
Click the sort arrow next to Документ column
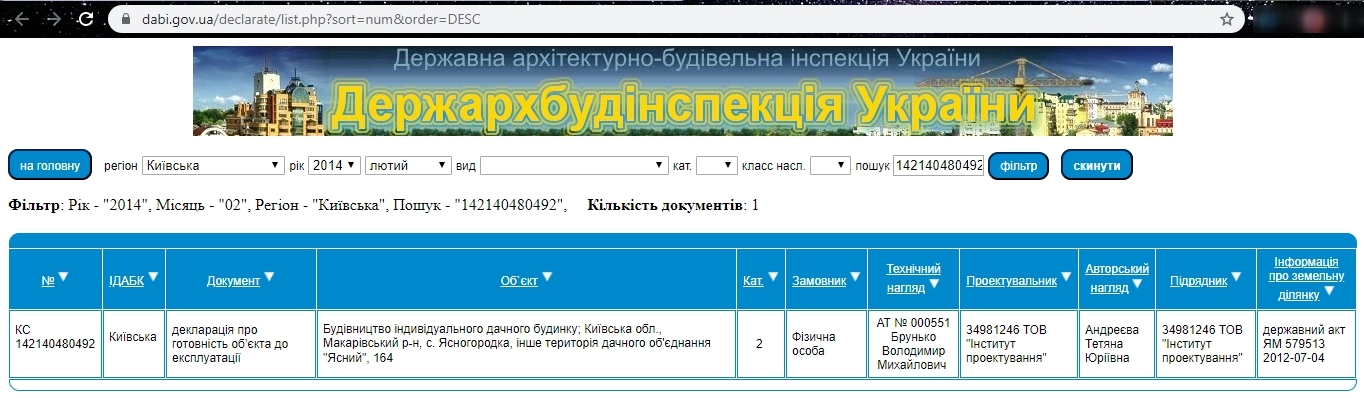pos(270,278)
